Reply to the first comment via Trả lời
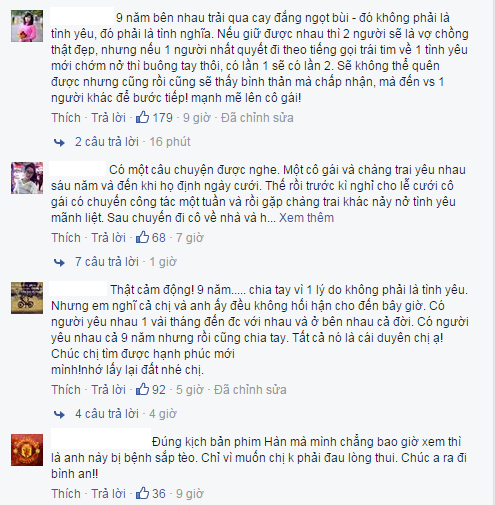This screenshot has width=495, height=505. tap(109, 118)
